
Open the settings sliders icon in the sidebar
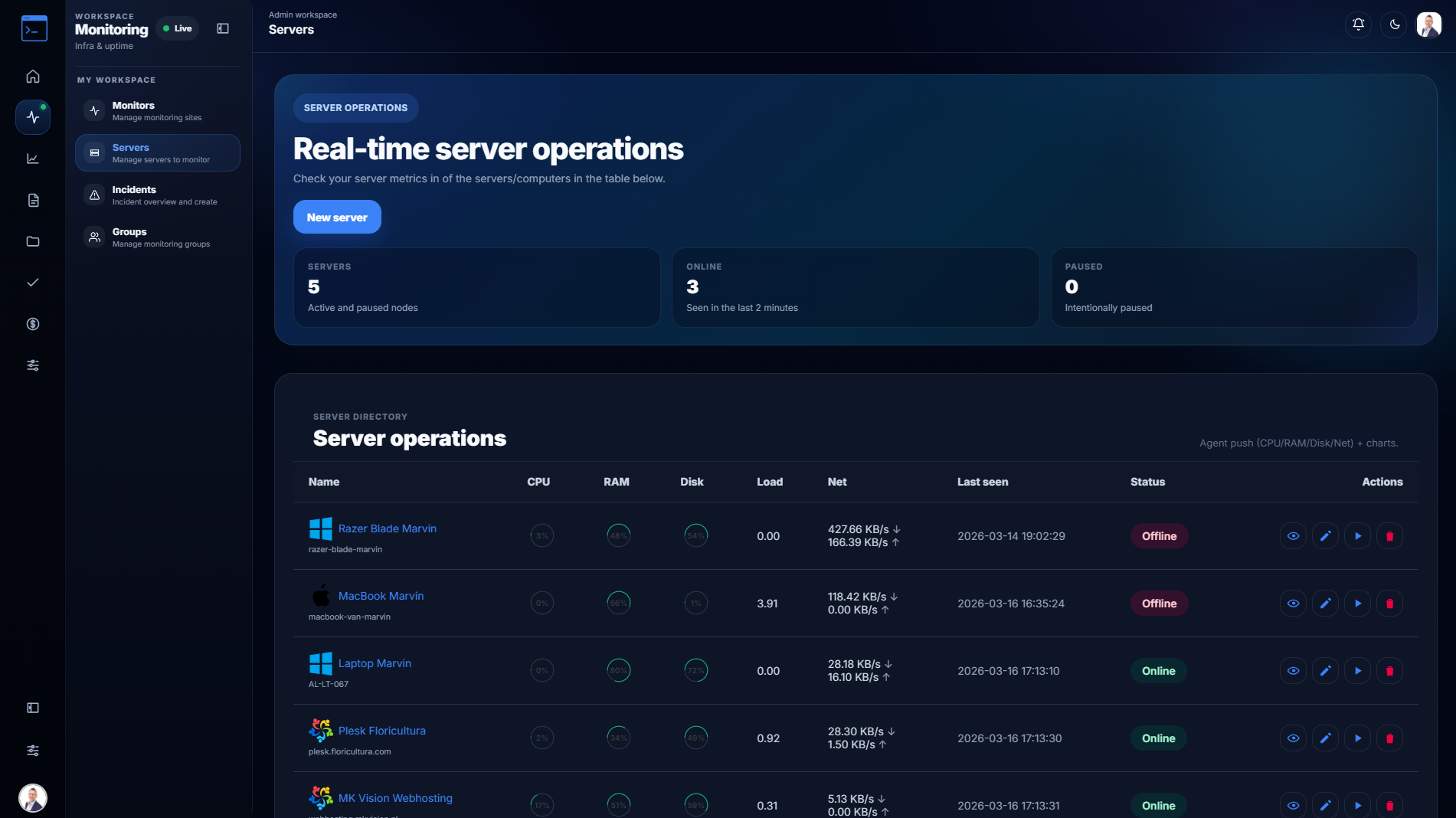[x=33, y=365]
